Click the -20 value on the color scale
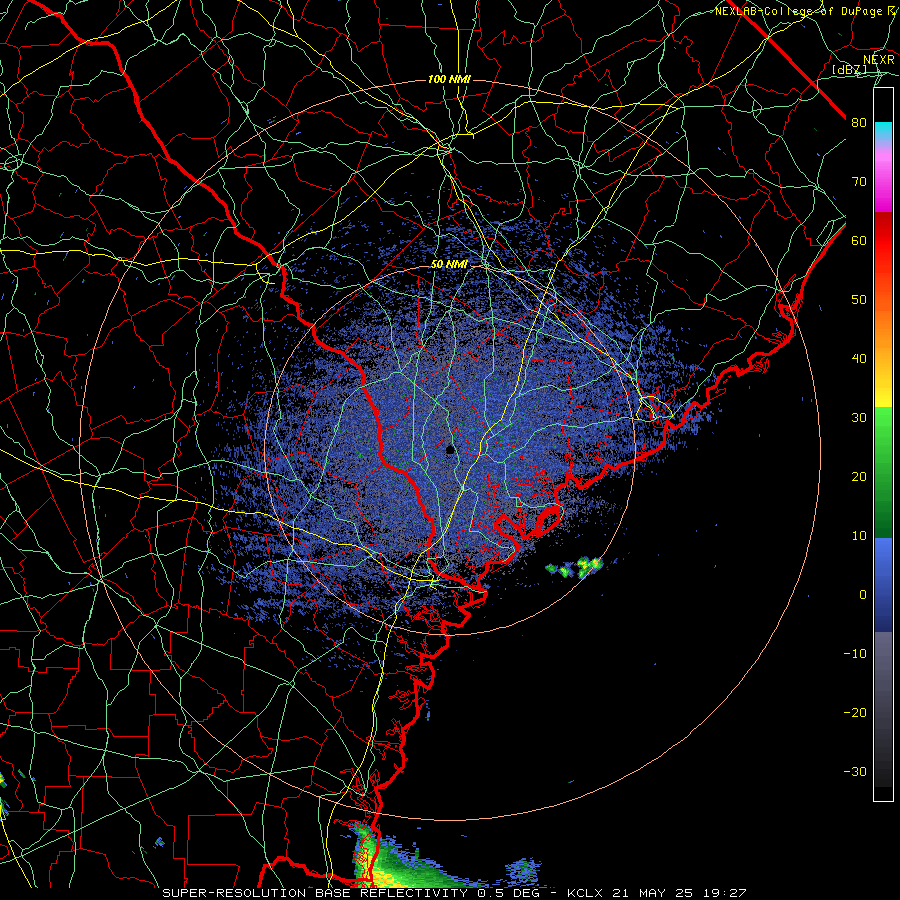This screenshot has height=900, width=900. point(855,713)
